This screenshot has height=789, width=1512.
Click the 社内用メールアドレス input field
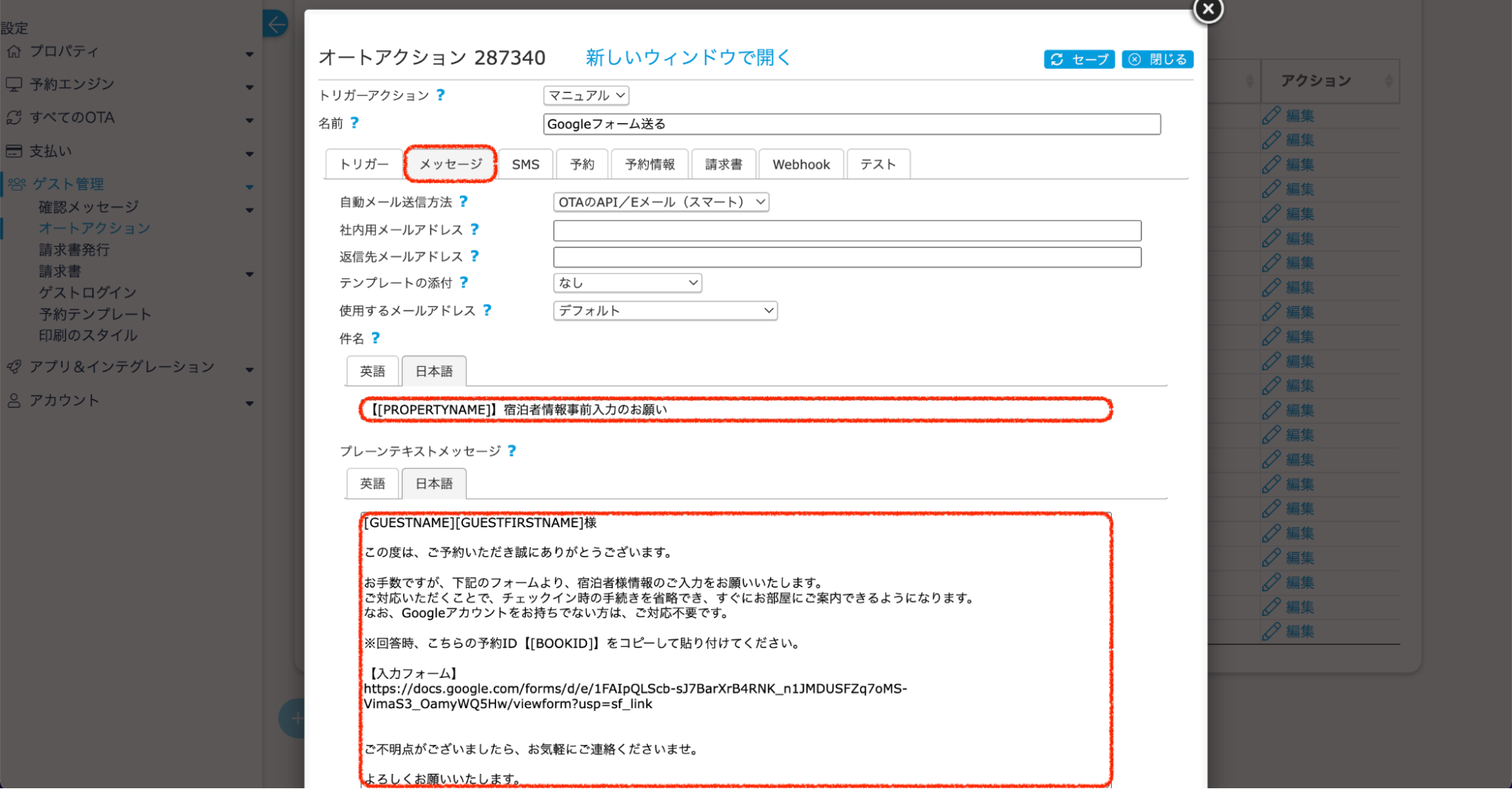[846, 231]
